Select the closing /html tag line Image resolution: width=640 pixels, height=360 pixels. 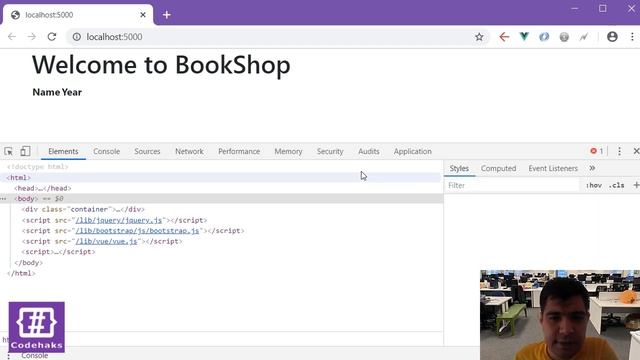[x=21, y=273]
